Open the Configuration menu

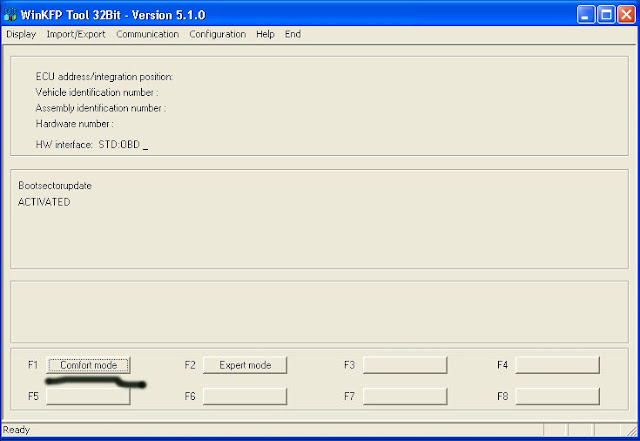coord(218,34)
